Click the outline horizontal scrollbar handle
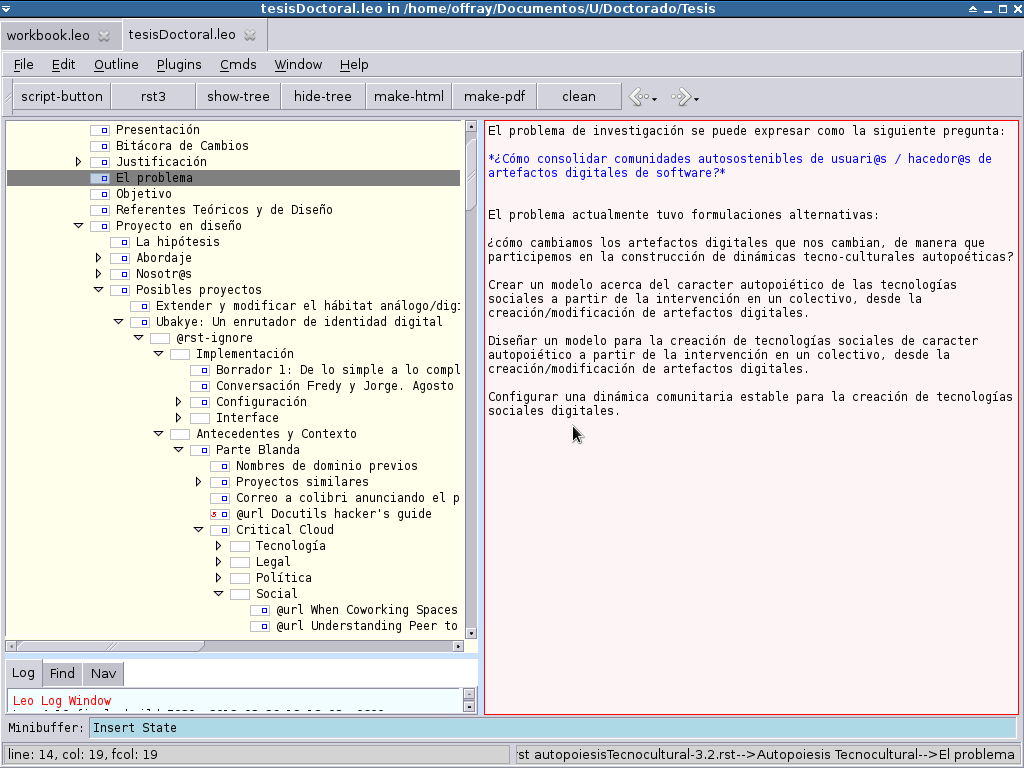This screenshot has width=1024, height=768. [110, 646]
